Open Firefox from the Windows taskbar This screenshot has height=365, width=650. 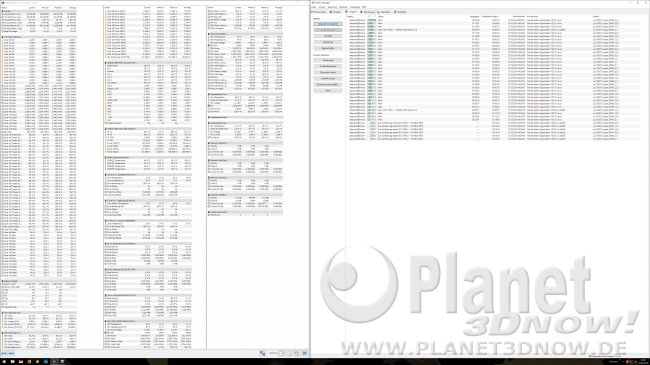pyautogui.click(x=29, y=362)
